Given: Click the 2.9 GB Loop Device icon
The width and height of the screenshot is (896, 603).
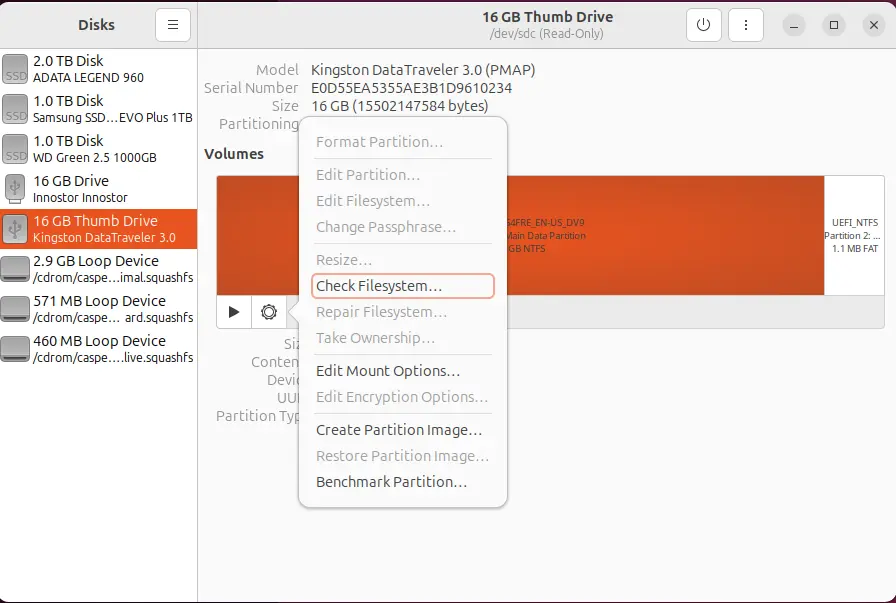Looking at the screenshot, I should tap(15, 269).
